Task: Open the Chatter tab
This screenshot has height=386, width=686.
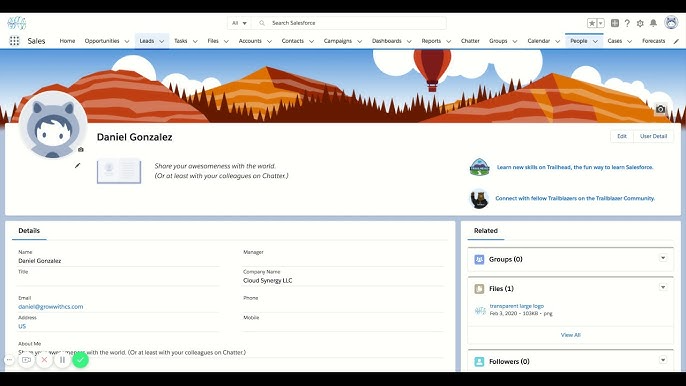Action: (470, 41)
